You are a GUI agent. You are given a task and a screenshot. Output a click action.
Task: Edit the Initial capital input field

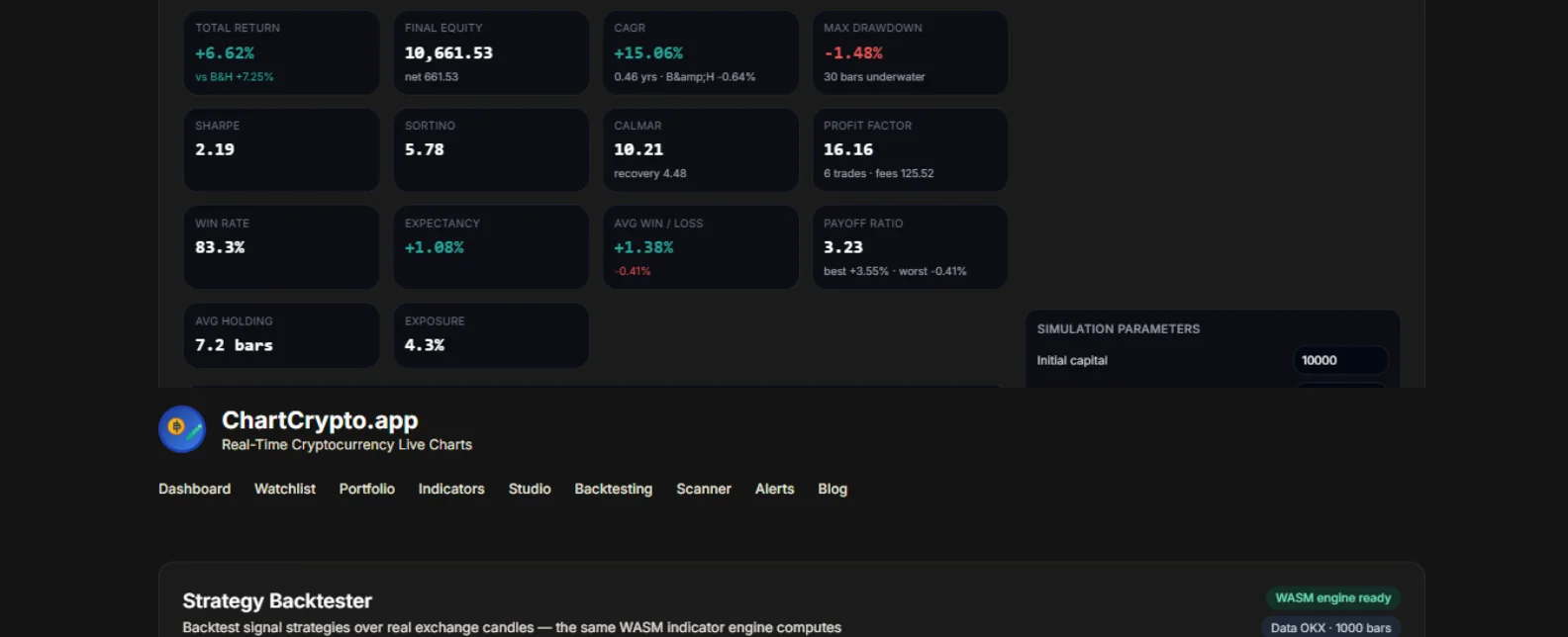pyautogui.click(x=1340, y=360)
